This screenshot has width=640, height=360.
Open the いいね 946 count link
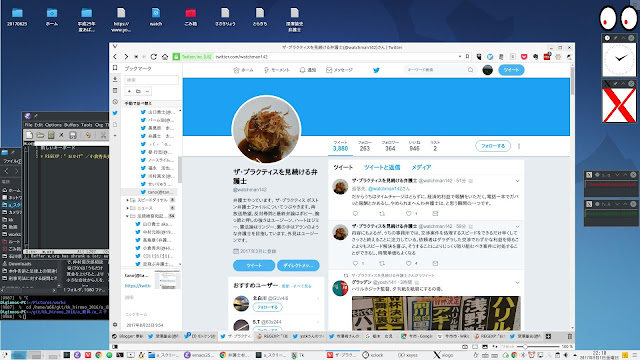(x=414, y=146)
